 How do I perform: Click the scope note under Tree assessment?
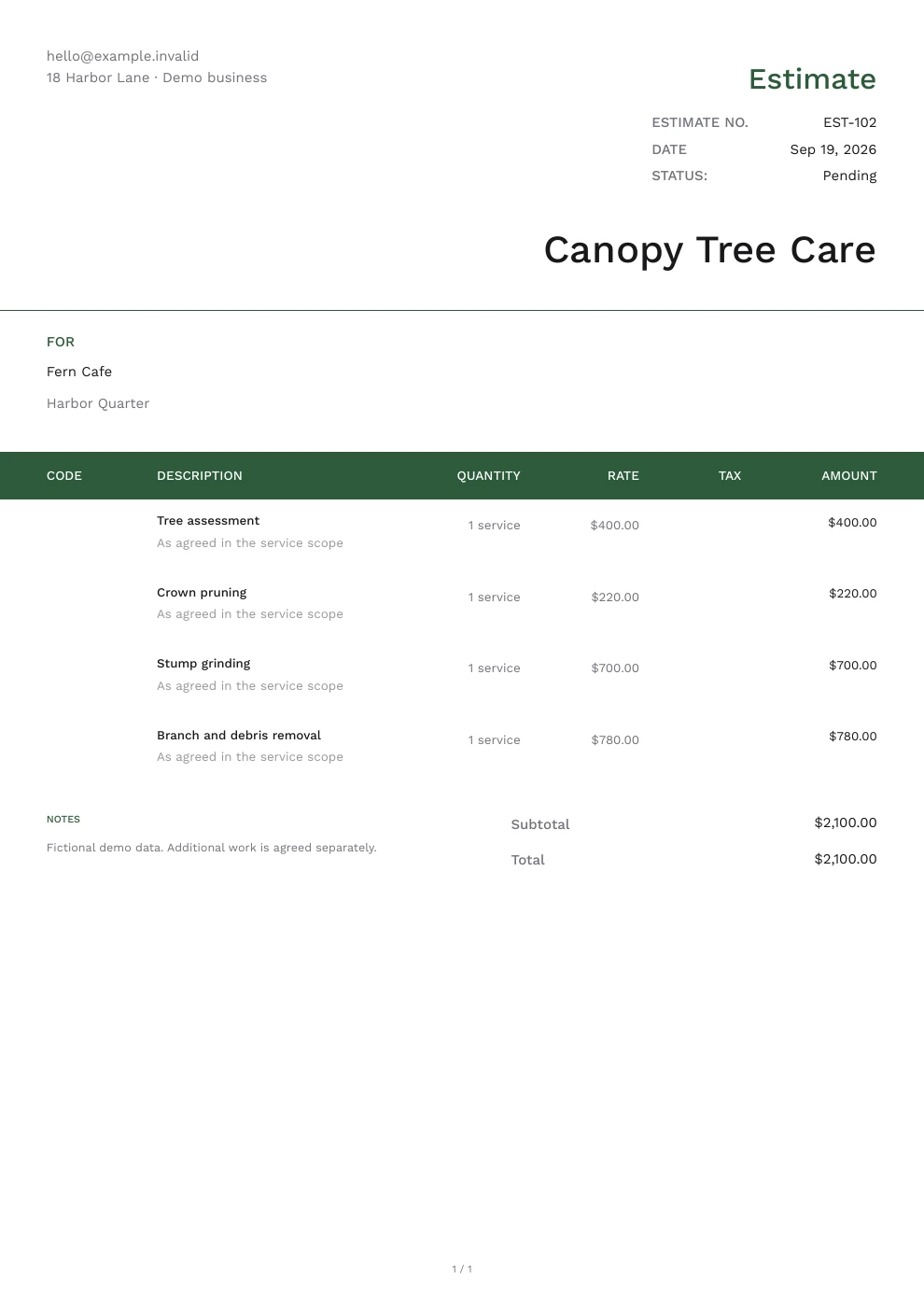coord(250,543)
